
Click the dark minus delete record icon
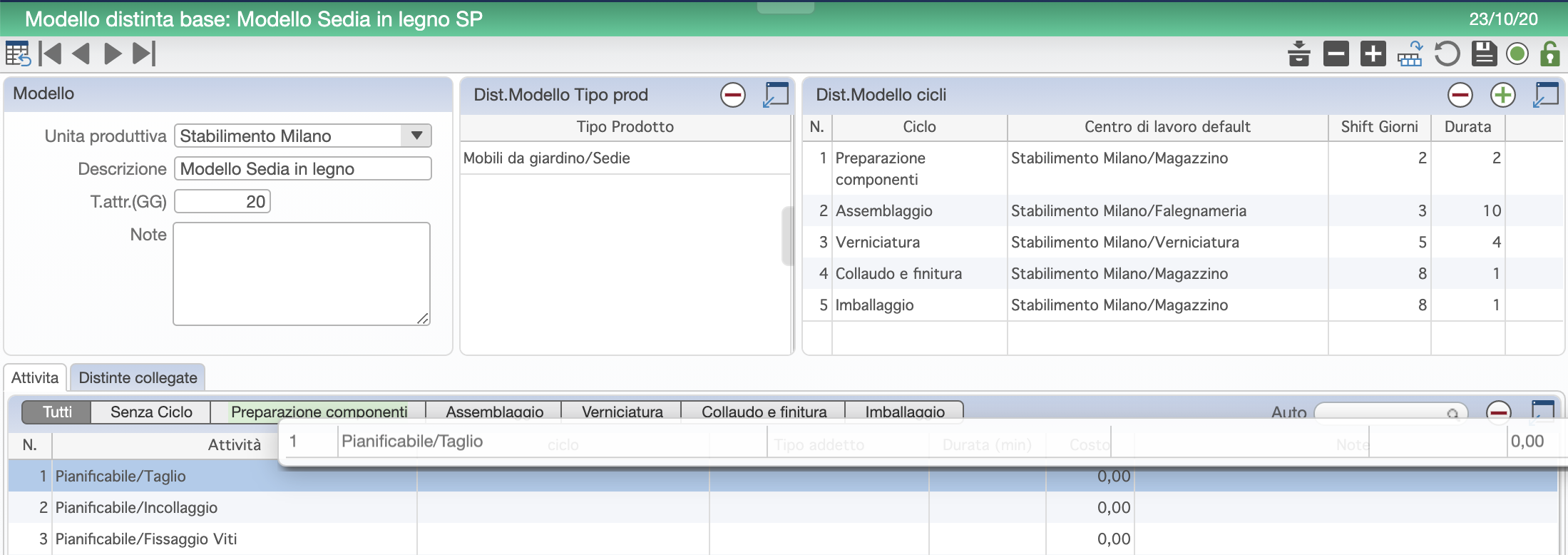1336,54
